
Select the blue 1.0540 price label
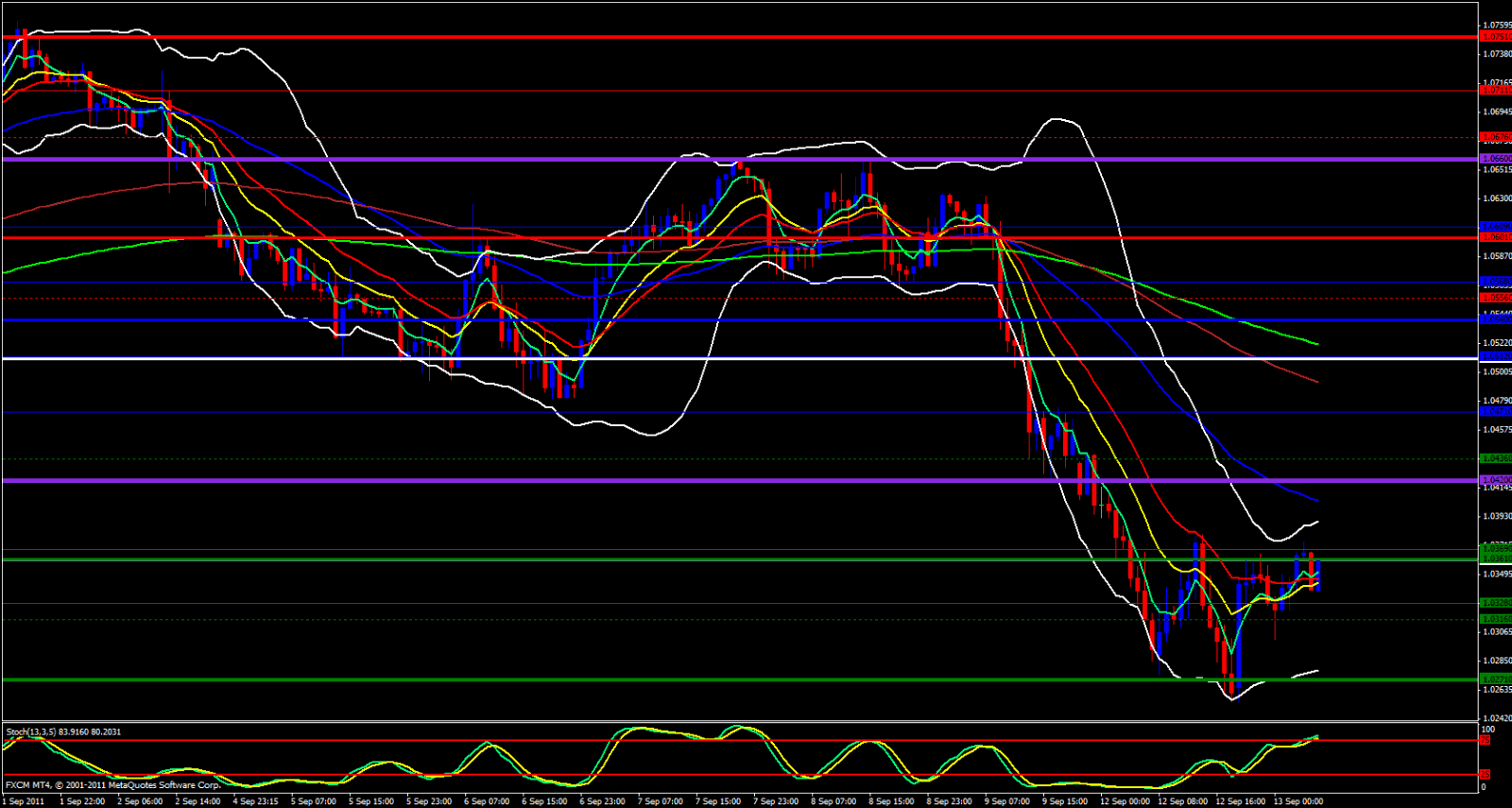pyautogui.click(x=1495, y=319)
